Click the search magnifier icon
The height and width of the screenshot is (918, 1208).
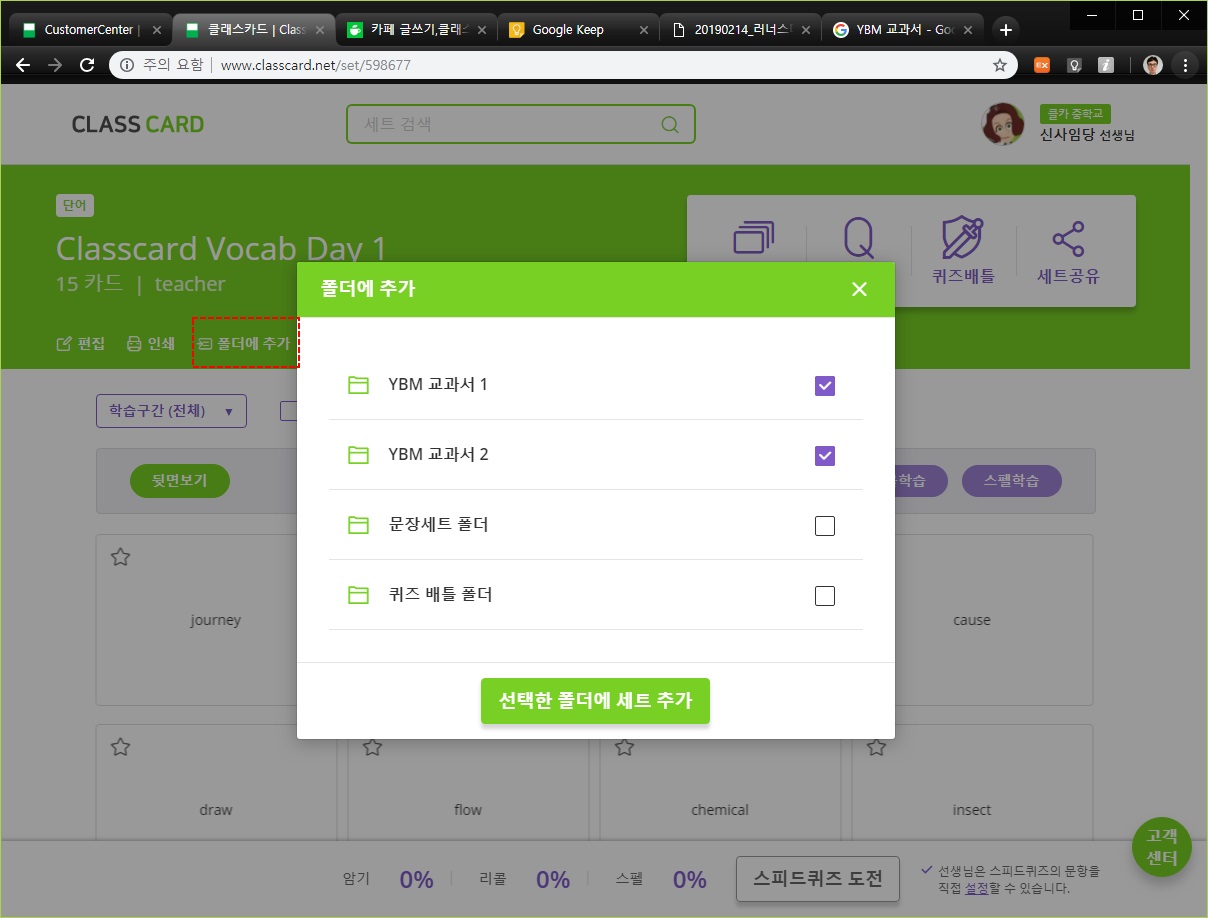pyautogui.click(x=670, y=125)
